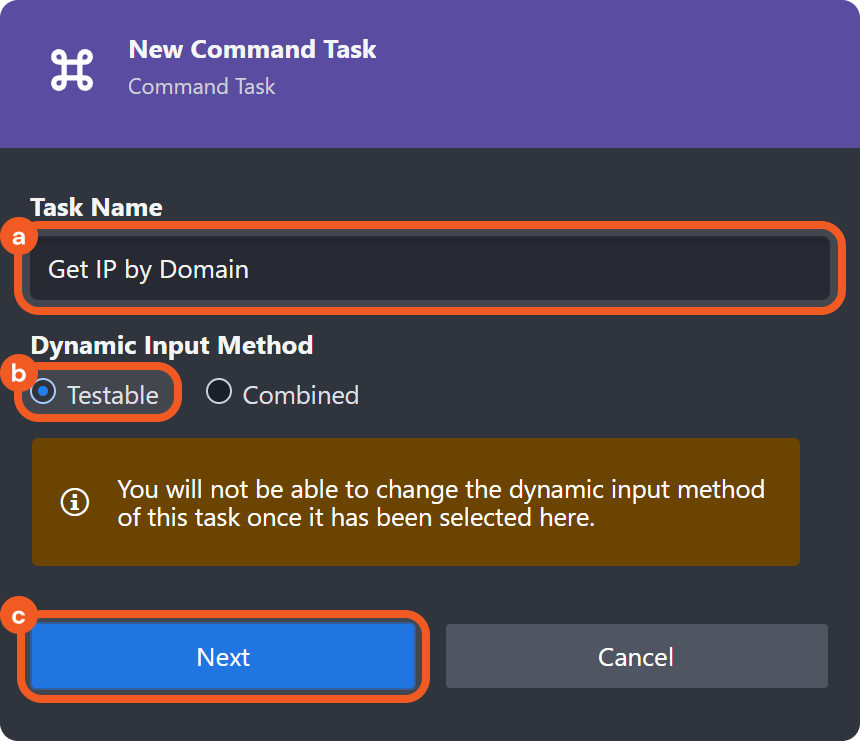Click the "Dynamic Input Method" label

click(172, 345)
